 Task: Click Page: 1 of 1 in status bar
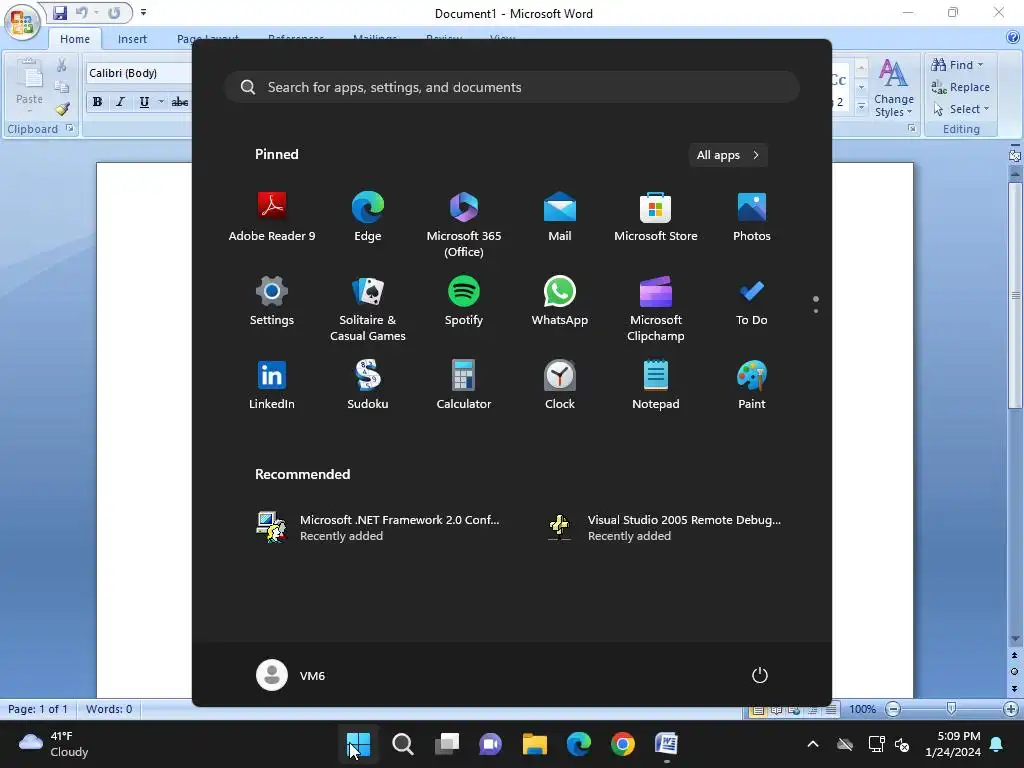(x=38, y=709)
